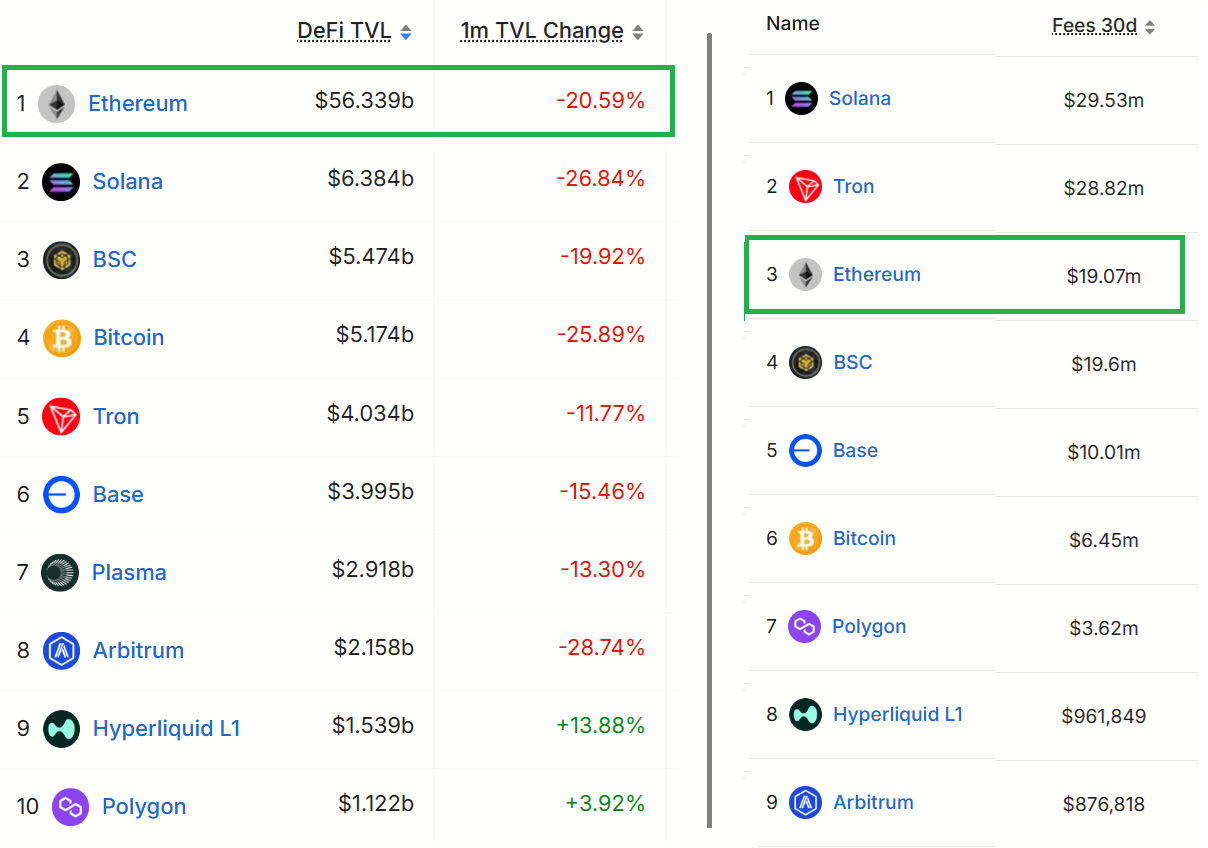Select the red Tron logo in the TVL table
Screen dimensions: 1208x848
(x=60, y=416)
